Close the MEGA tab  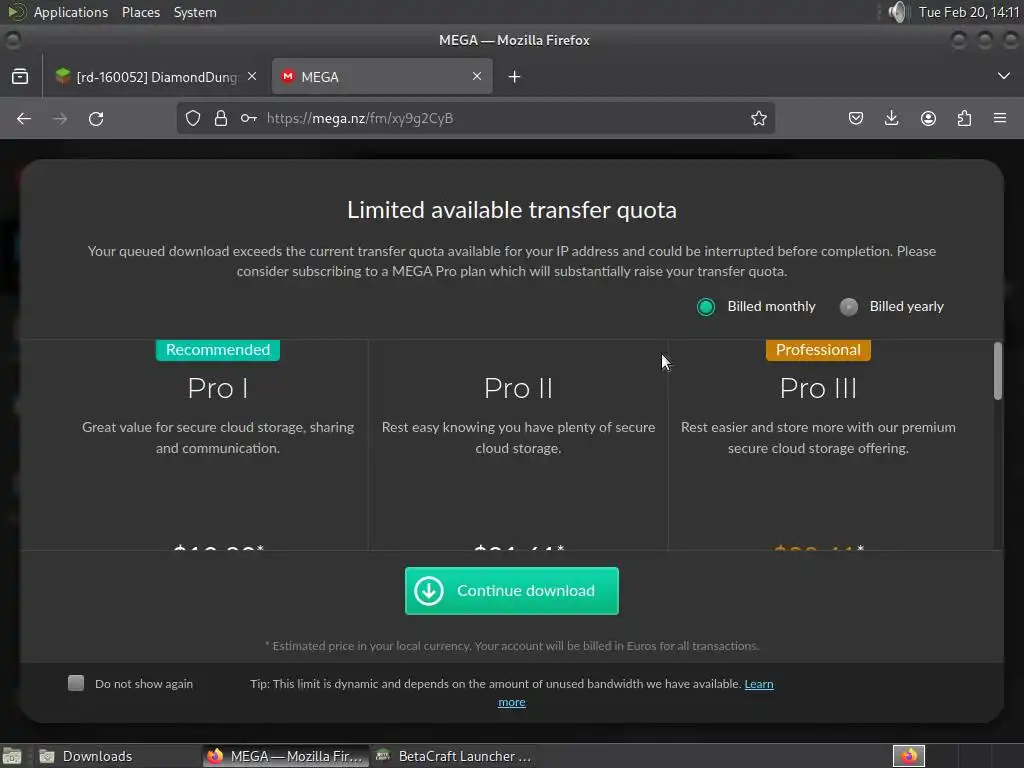477,76
